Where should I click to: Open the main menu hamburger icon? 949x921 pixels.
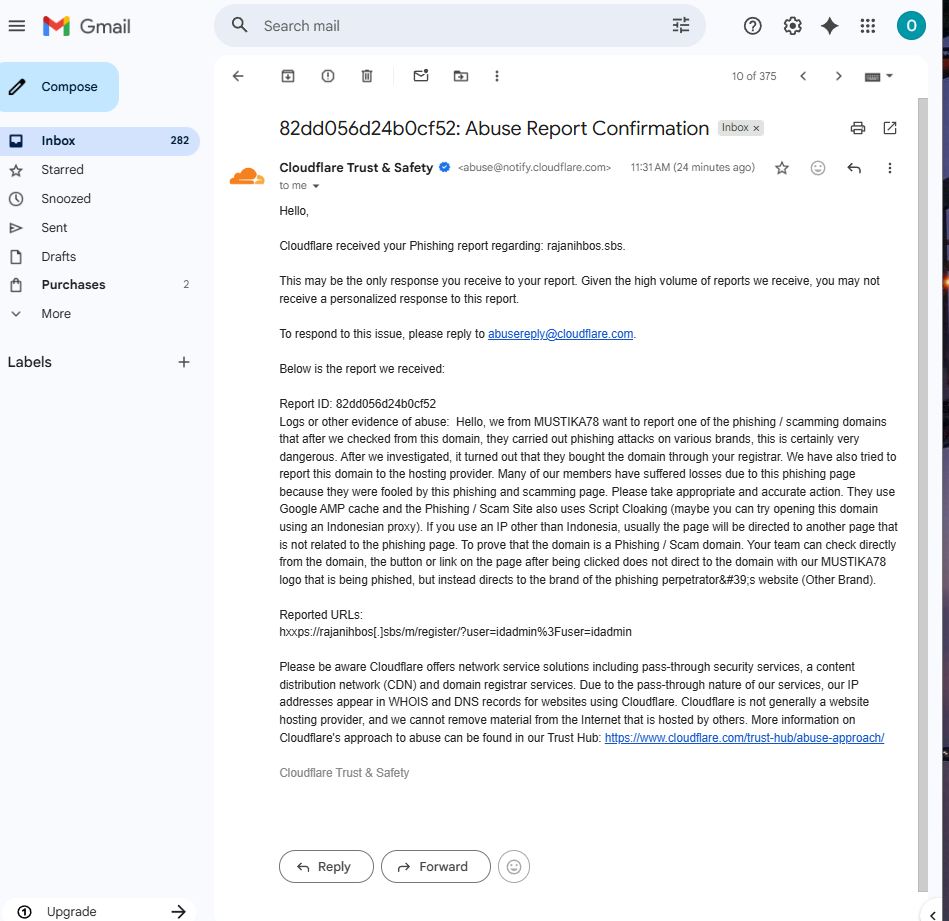(17, 26)
